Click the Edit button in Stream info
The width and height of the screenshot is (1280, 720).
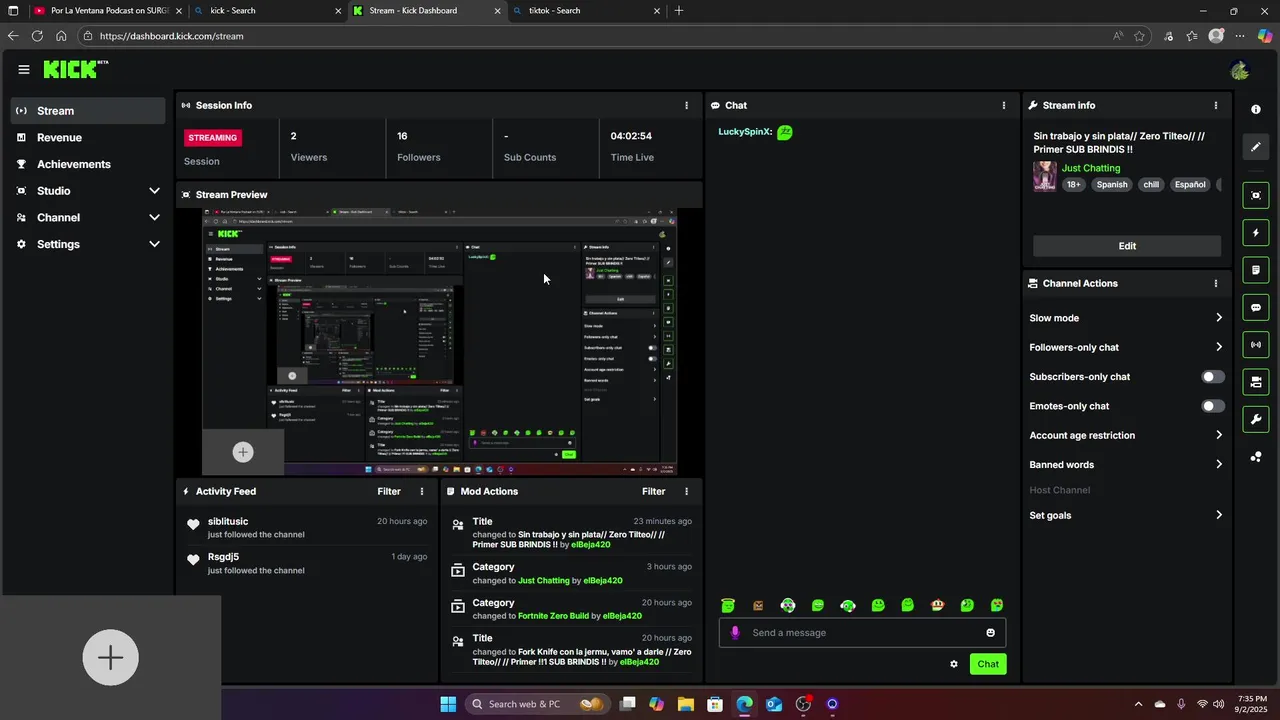coord(1127,246)
